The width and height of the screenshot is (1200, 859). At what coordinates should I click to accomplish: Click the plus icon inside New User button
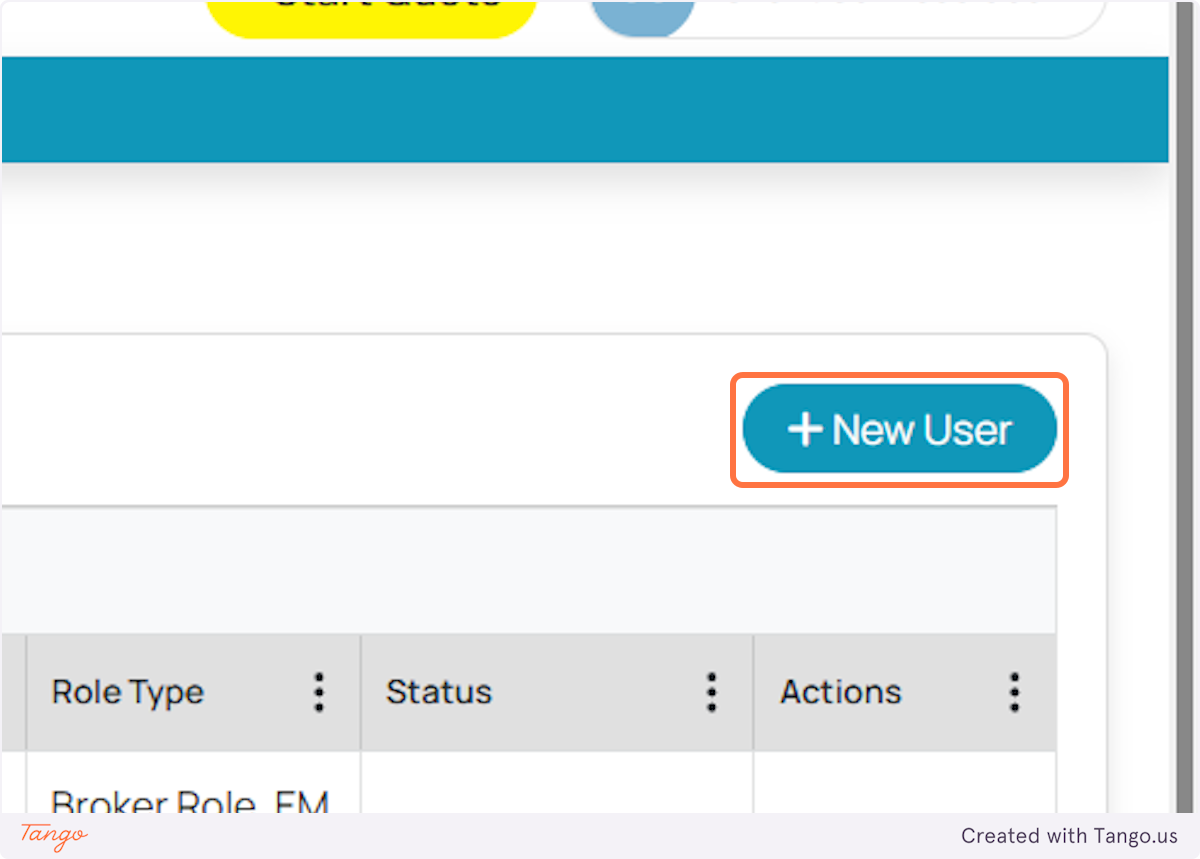(806, 429)
